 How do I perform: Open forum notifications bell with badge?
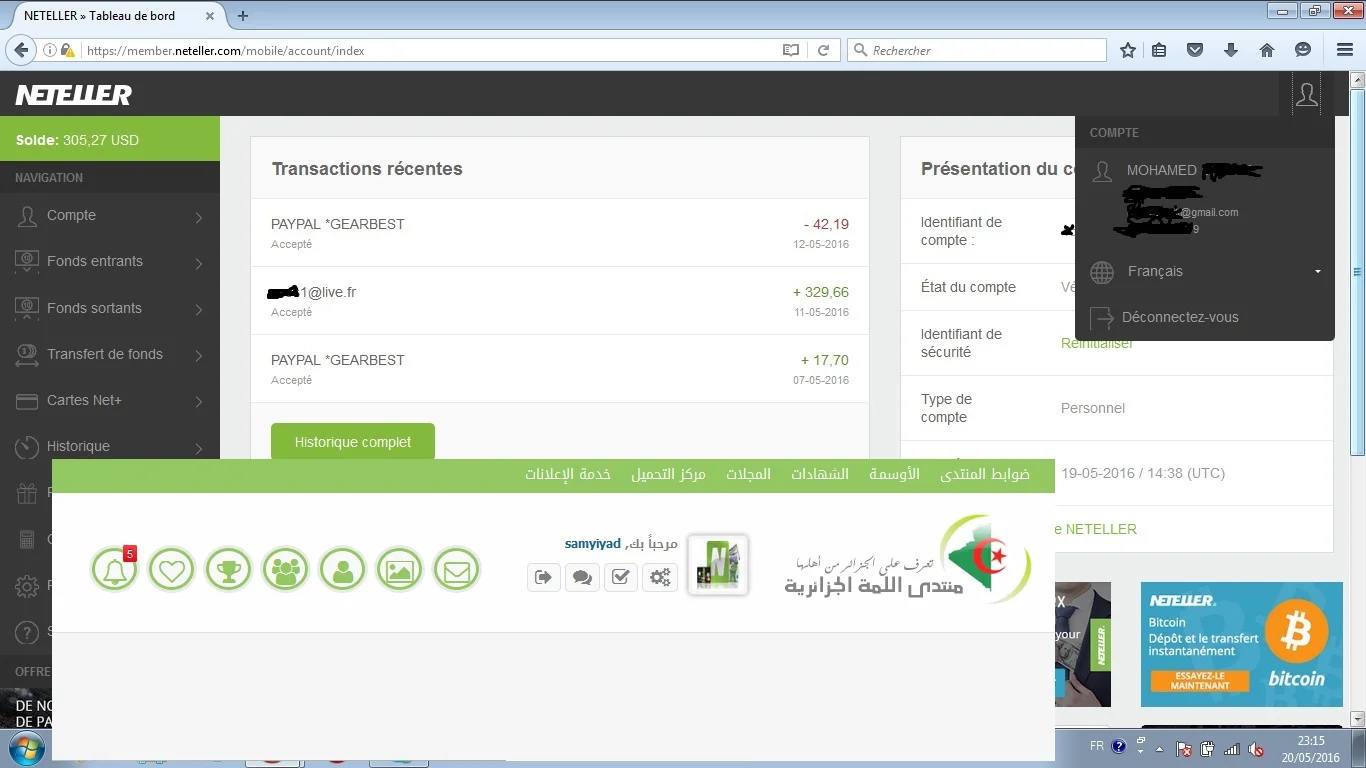point(114,571)
